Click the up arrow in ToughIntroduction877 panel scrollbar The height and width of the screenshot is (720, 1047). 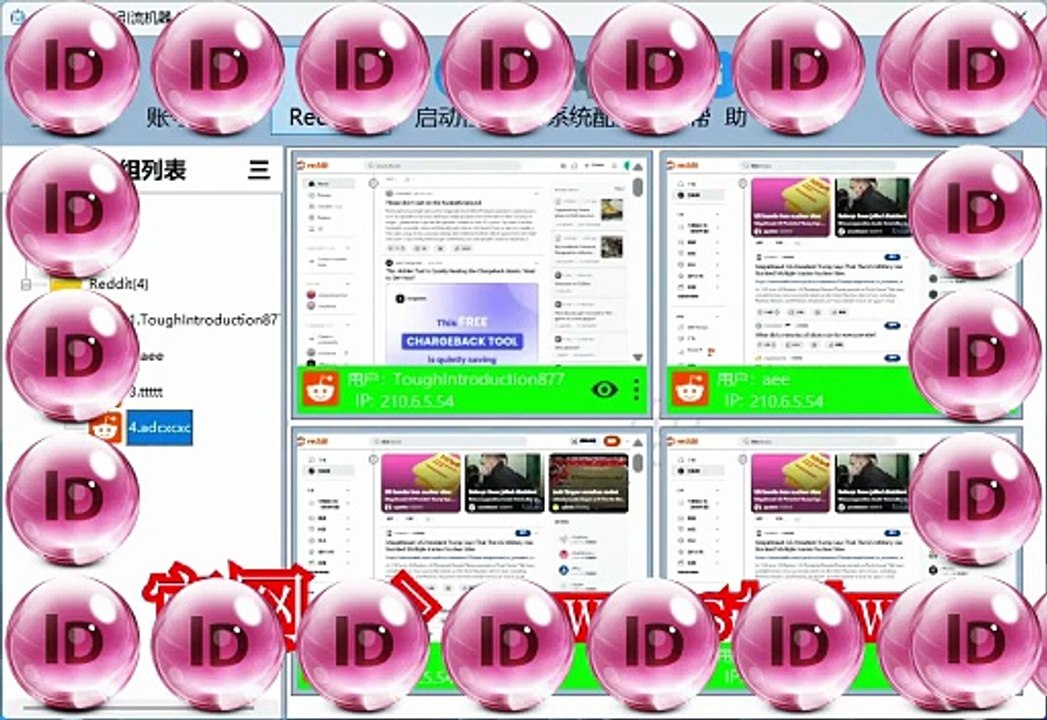point(638,166)
